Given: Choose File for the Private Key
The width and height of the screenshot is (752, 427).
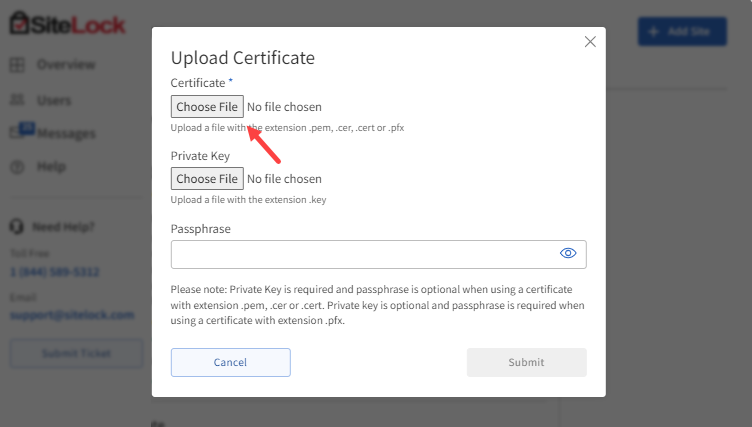Looking at the screenshot, I should pyautogui.click(x=207, y=179).
